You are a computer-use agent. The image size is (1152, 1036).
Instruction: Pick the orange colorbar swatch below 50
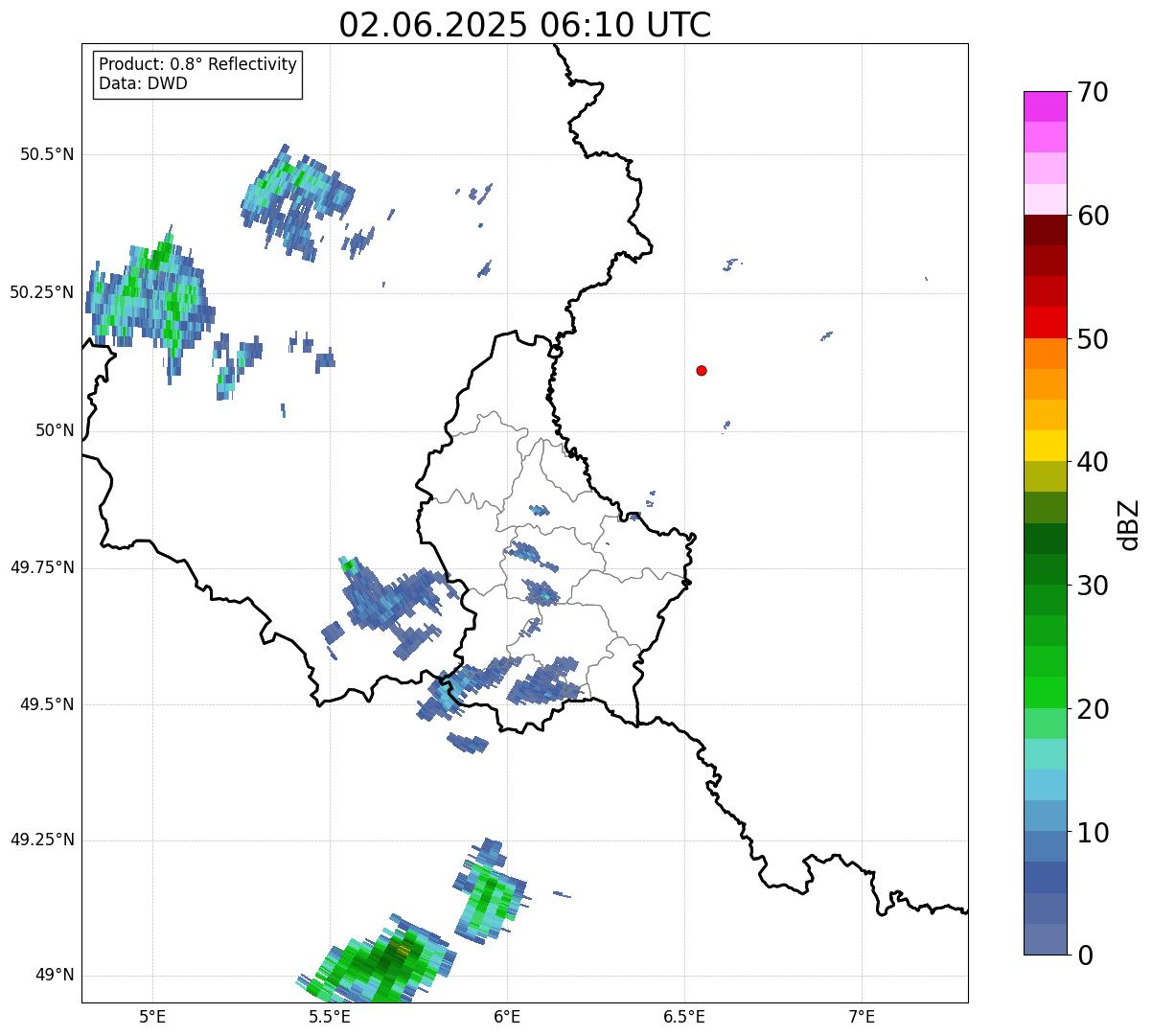click(x=1045, y=353)
